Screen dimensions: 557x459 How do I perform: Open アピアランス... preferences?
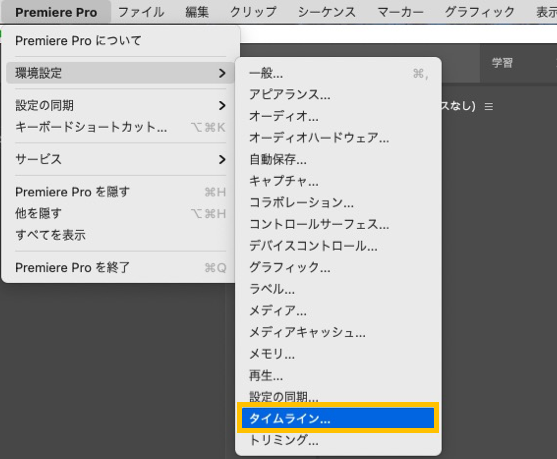click(x=338, y=94)
